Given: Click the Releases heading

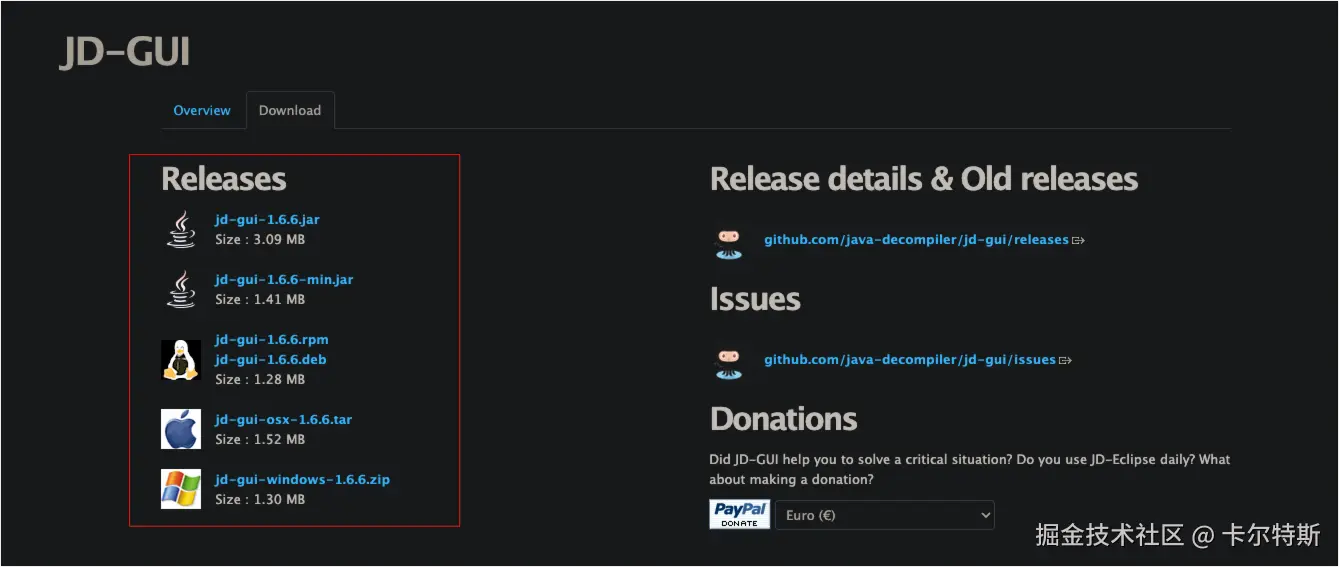Looking at the screenshot, I should (x=224, y=179).
